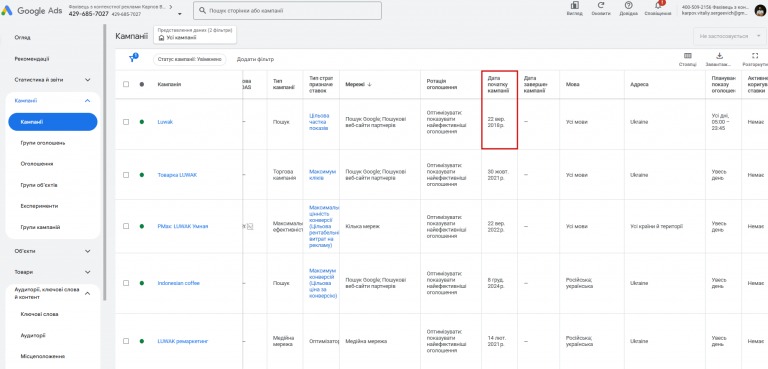This screenshot has height=369, width=768.
Task: Tick the checkbox for Luwak campaign
Action: point(126,122)
